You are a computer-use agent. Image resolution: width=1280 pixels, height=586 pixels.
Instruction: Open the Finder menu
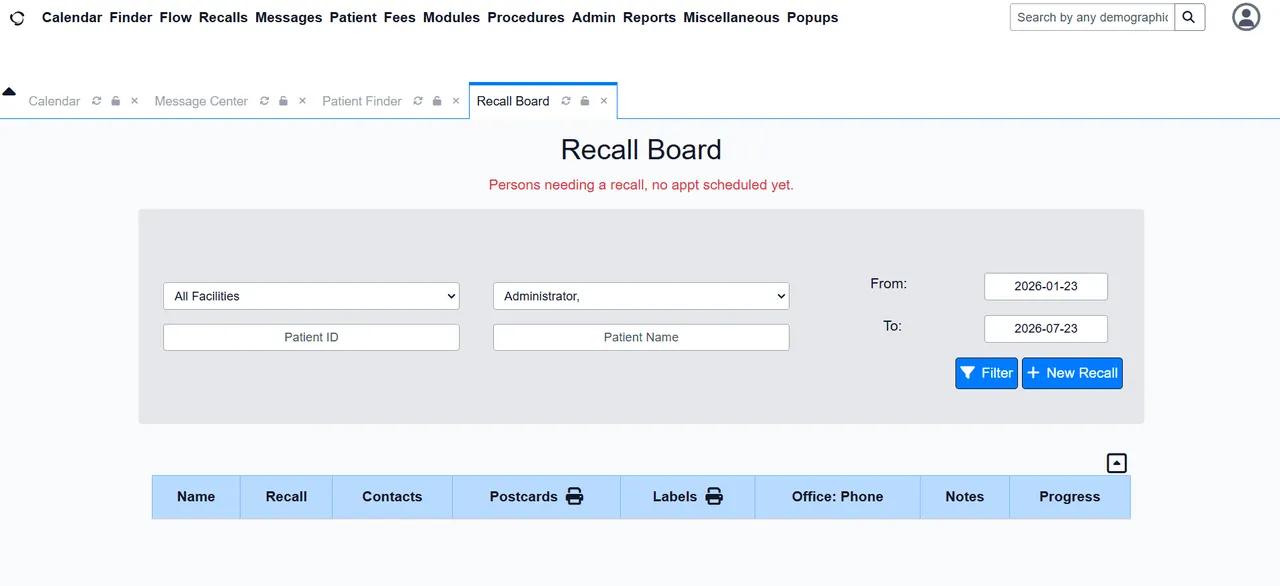[x=131, y=17]
